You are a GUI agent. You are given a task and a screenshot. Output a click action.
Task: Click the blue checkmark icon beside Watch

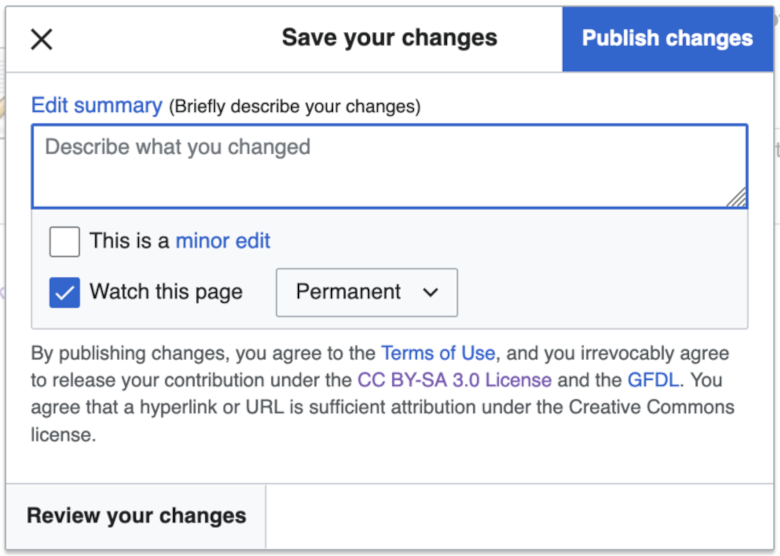pyautogui.click(x=65, y=293)
